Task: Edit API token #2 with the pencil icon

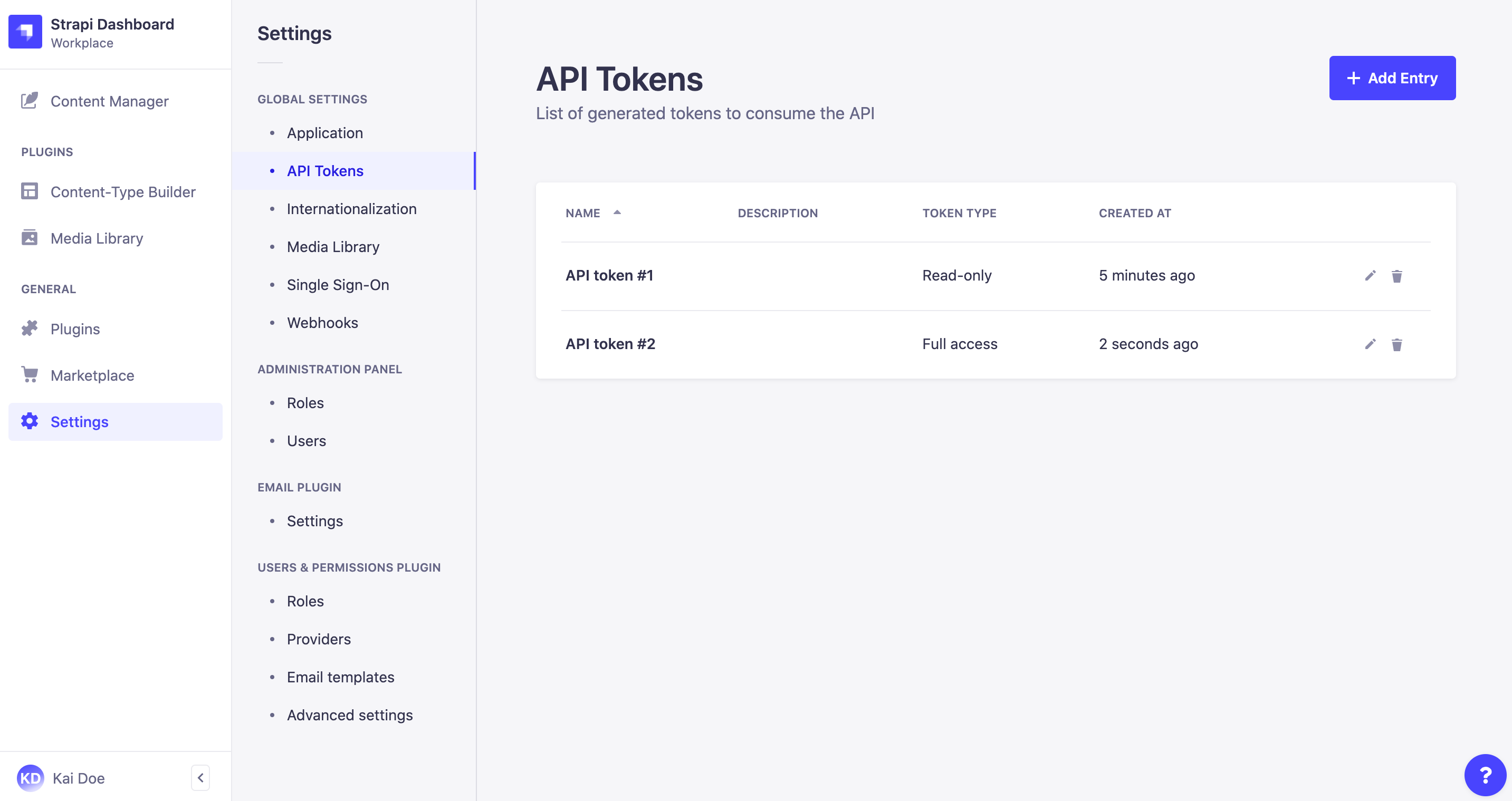Action: 1370,344
